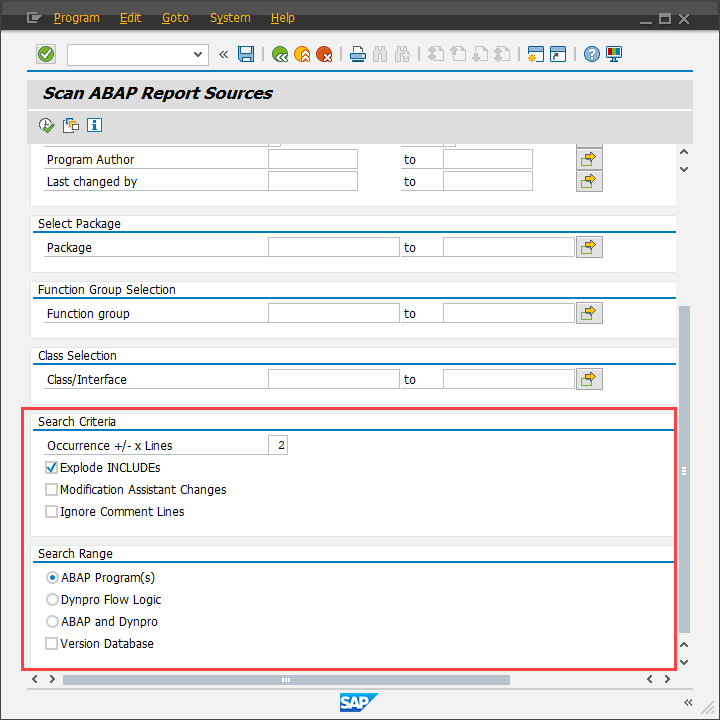Click the SAP window menu icon
This screenshot has width=720, height=720.
(x=34, y=18)
